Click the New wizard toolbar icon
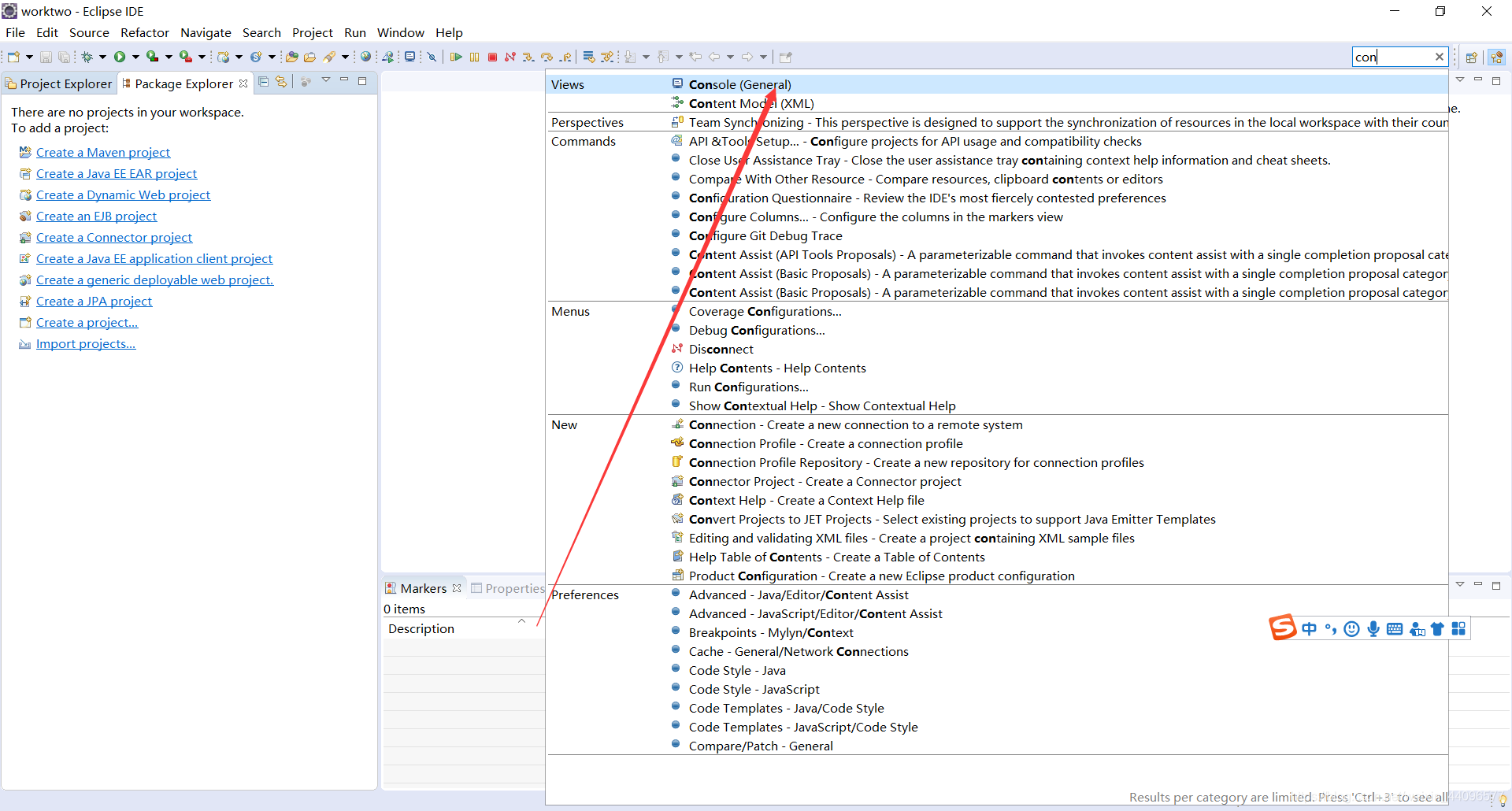 pyautogui.click(x=13, y=57)
